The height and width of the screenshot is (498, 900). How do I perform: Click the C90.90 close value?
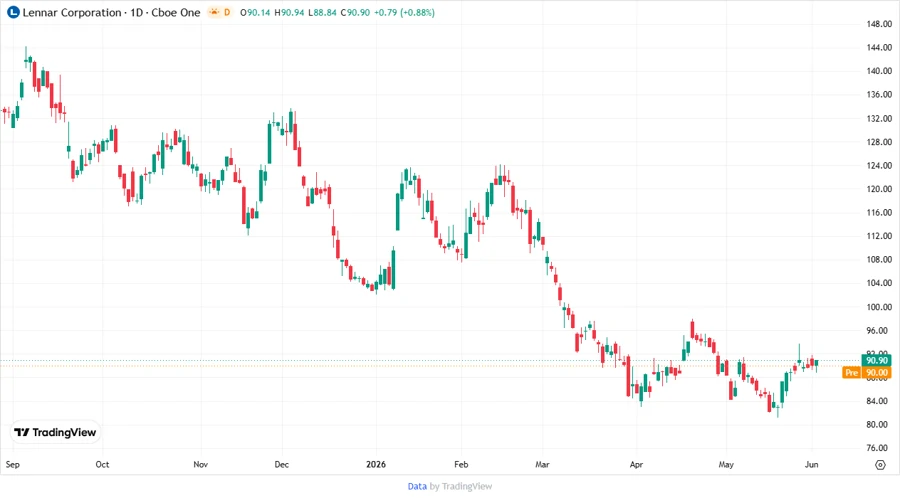(355, 12)
